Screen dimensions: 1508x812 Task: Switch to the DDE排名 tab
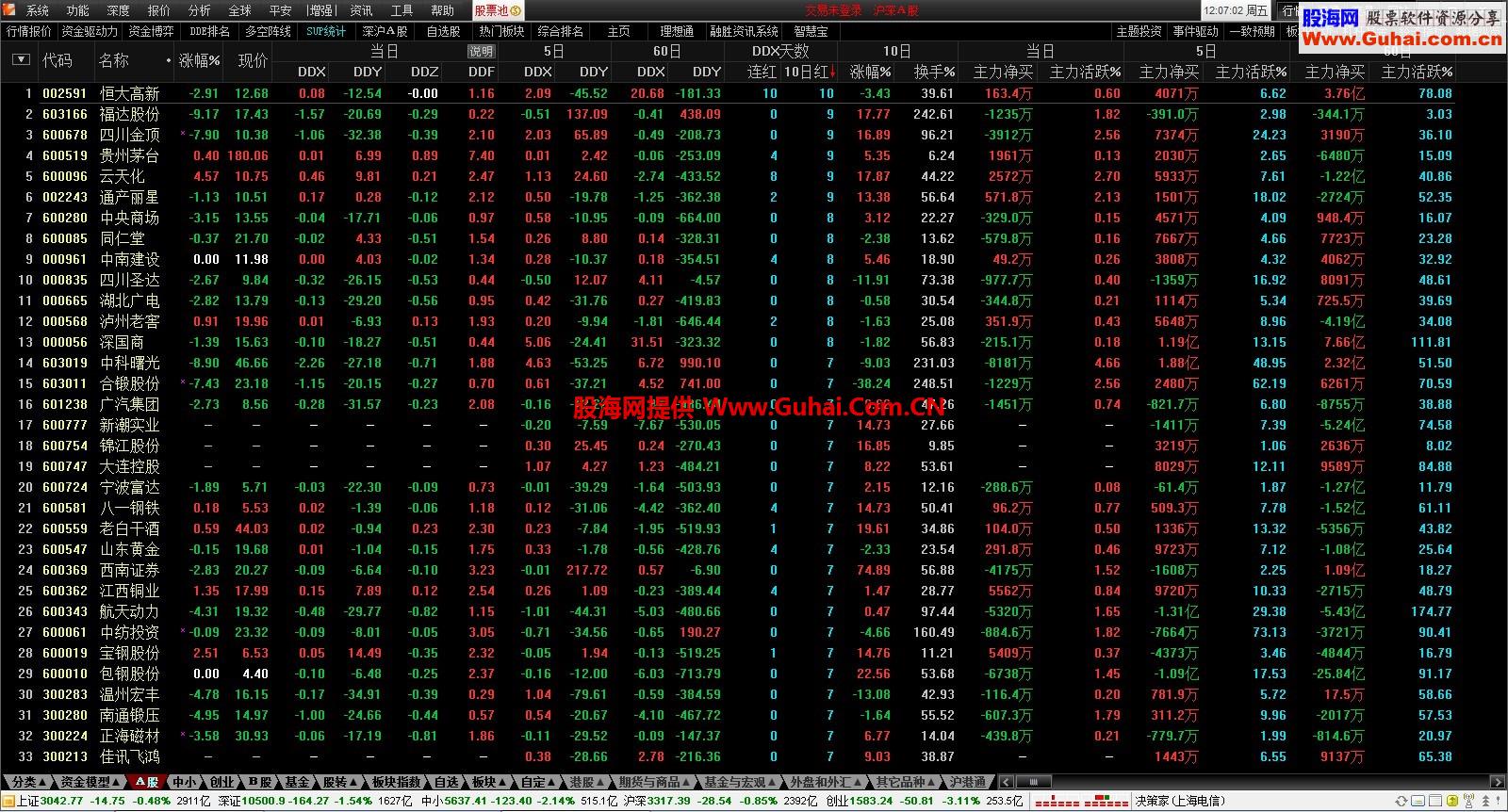[209, 31]
